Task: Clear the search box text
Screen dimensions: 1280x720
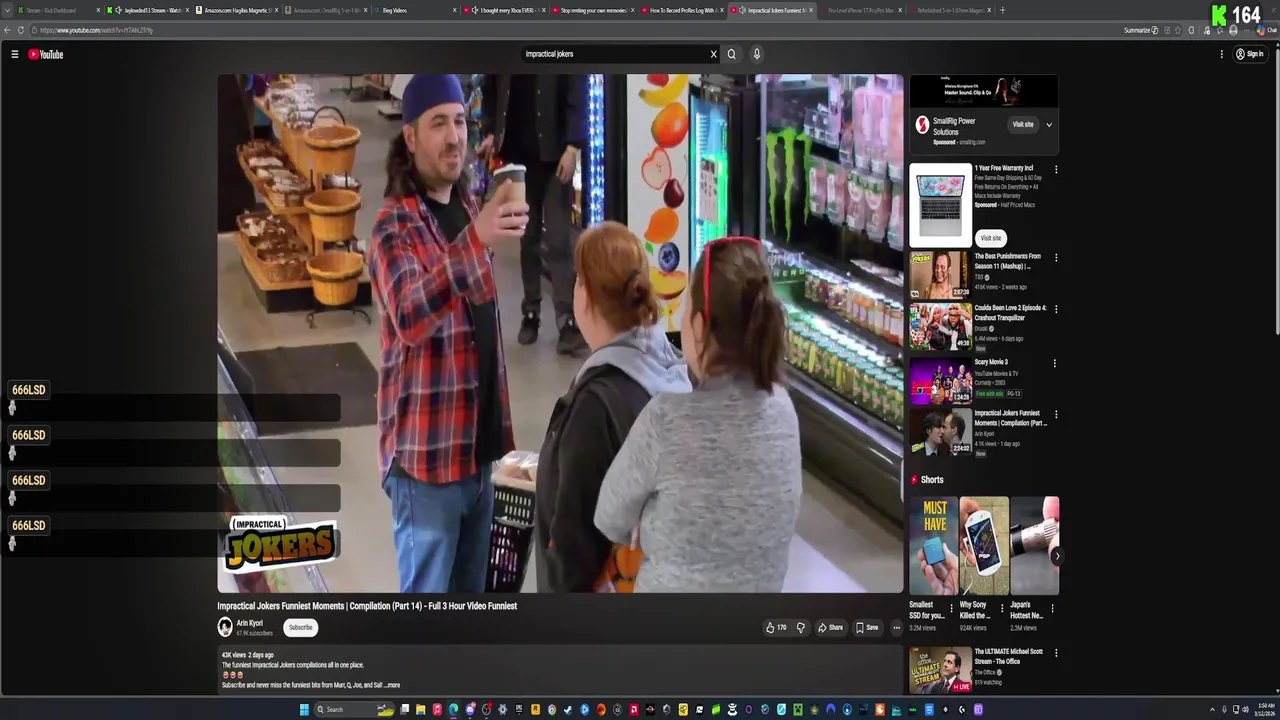Action: click(713, 54)
